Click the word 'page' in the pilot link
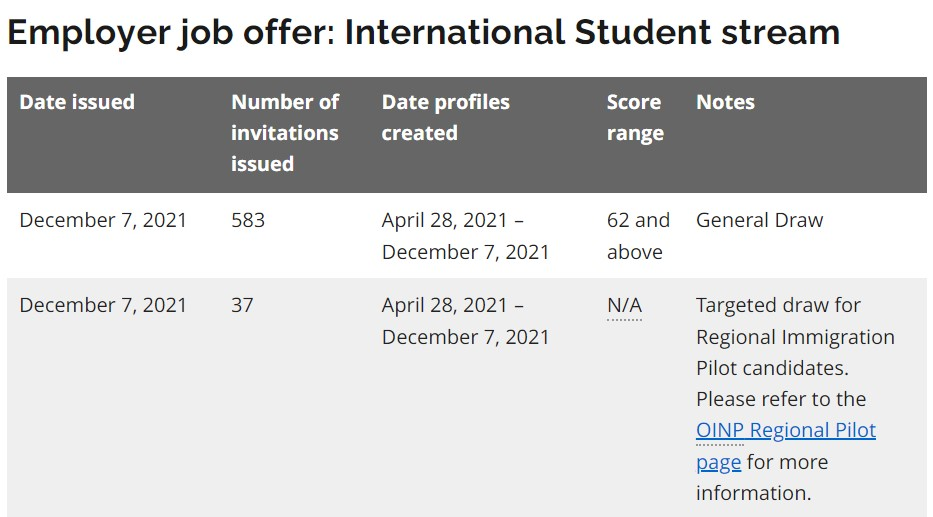Image resolution: width=933 pixels, height=517 pixels. (x=718, y=462)
